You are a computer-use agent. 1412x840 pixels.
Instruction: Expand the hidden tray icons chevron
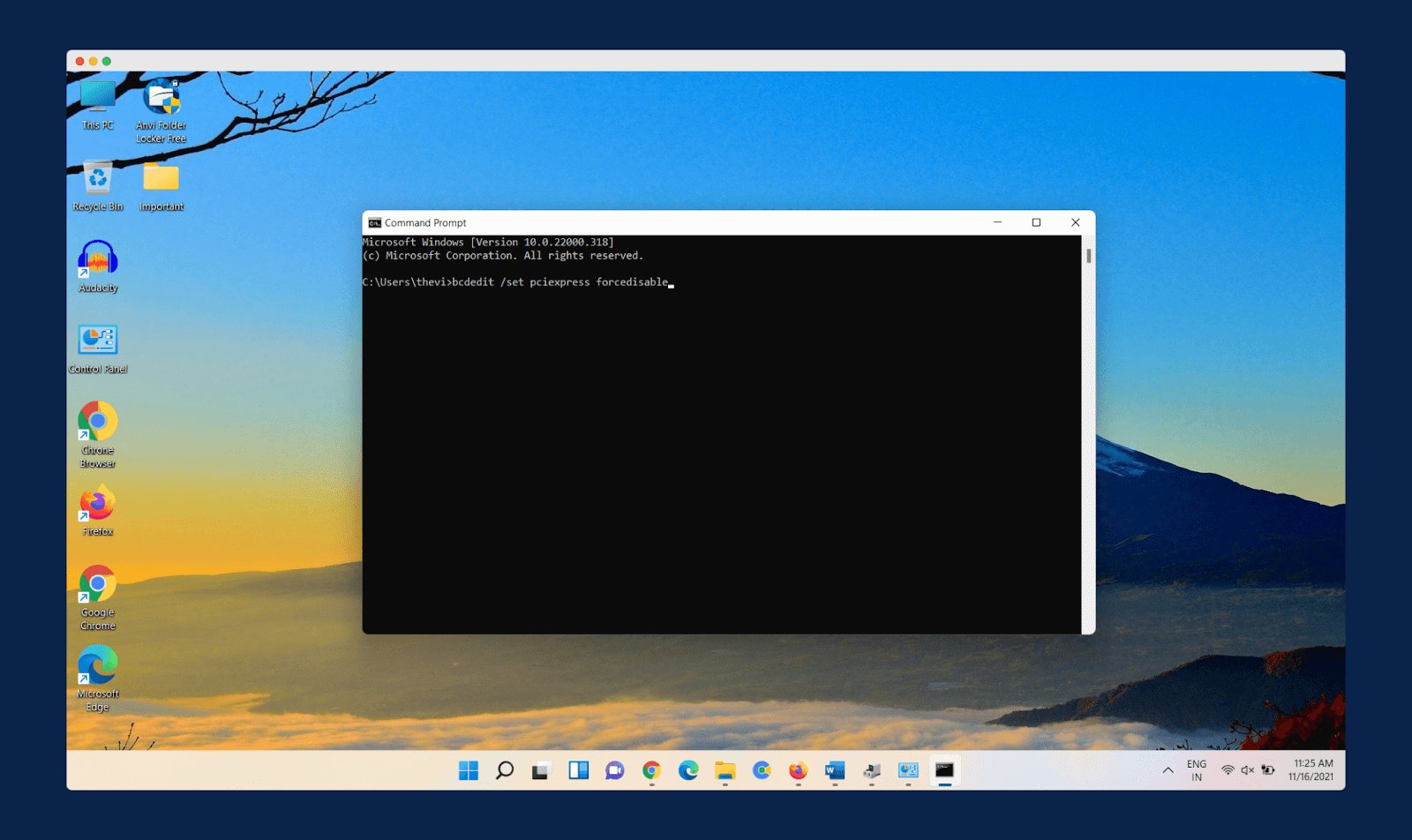coord(1168,770)
